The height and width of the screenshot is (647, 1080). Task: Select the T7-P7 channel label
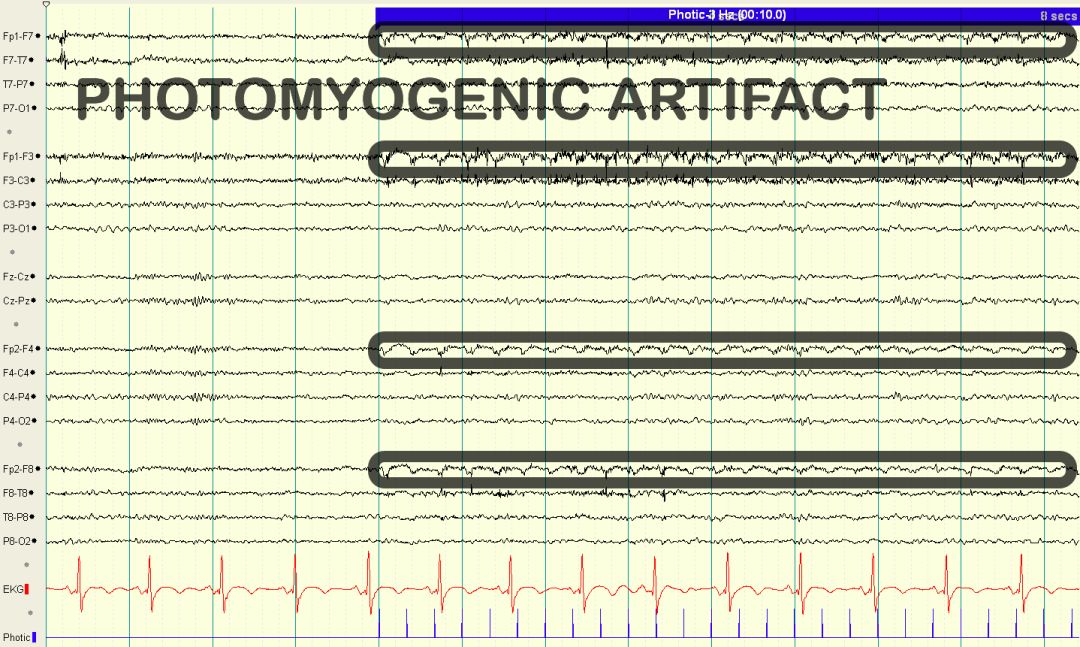15,84
